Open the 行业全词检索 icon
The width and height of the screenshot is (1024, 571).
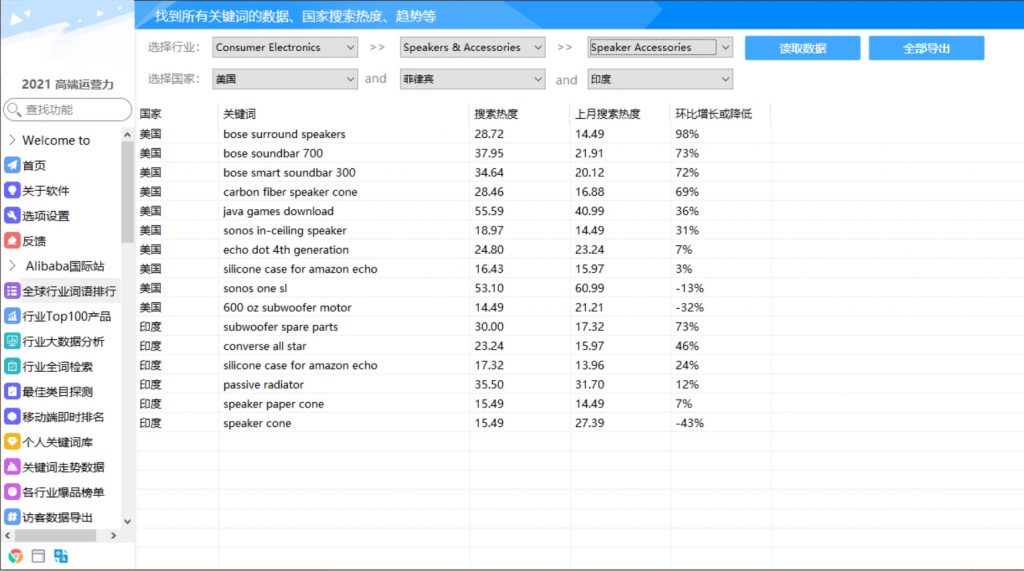[12, 367]
